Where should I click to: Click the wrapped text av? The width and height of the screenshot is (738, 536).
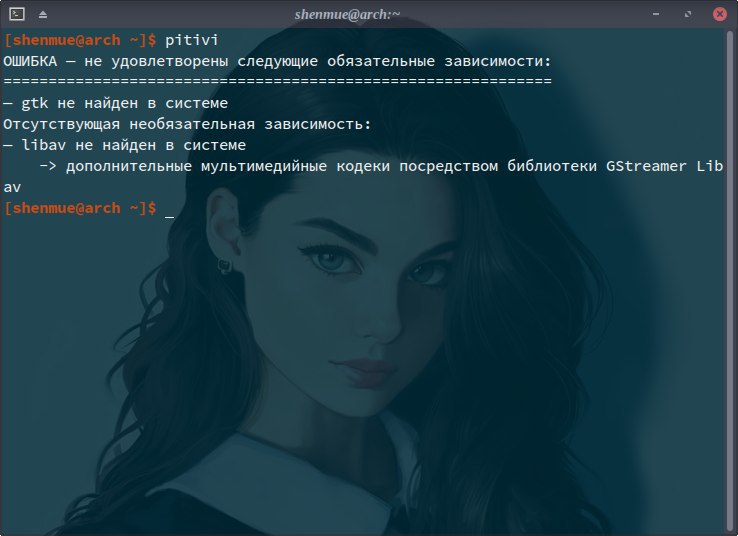click(x=12, y=187)
